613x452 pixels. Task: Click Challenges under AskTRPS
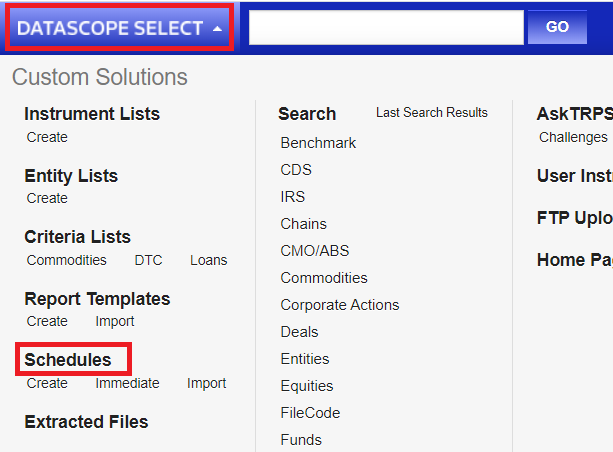[x=573, y=137]
